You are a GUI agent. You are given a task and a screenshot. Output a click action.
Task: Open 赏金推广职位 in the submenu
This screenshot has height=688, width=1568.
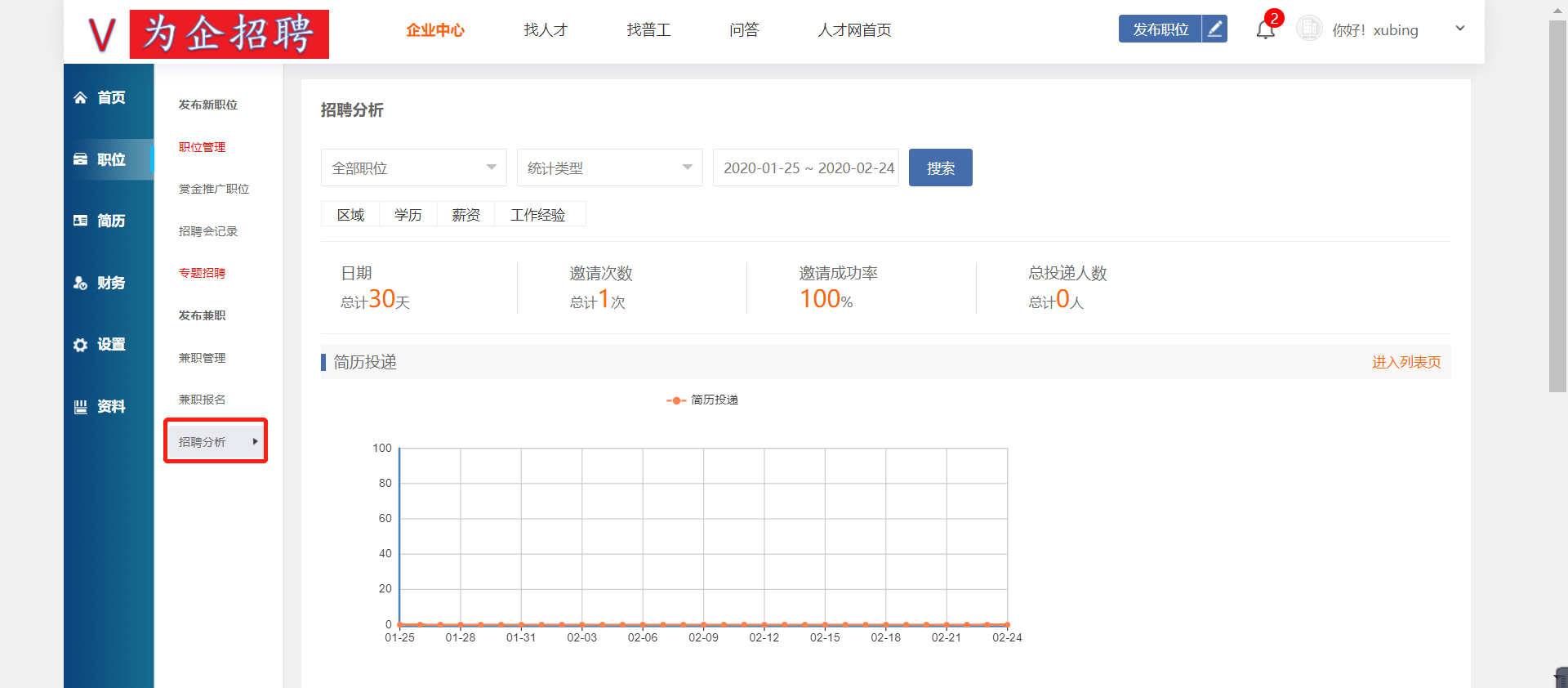pyautogui.click(x=214, y=189)
